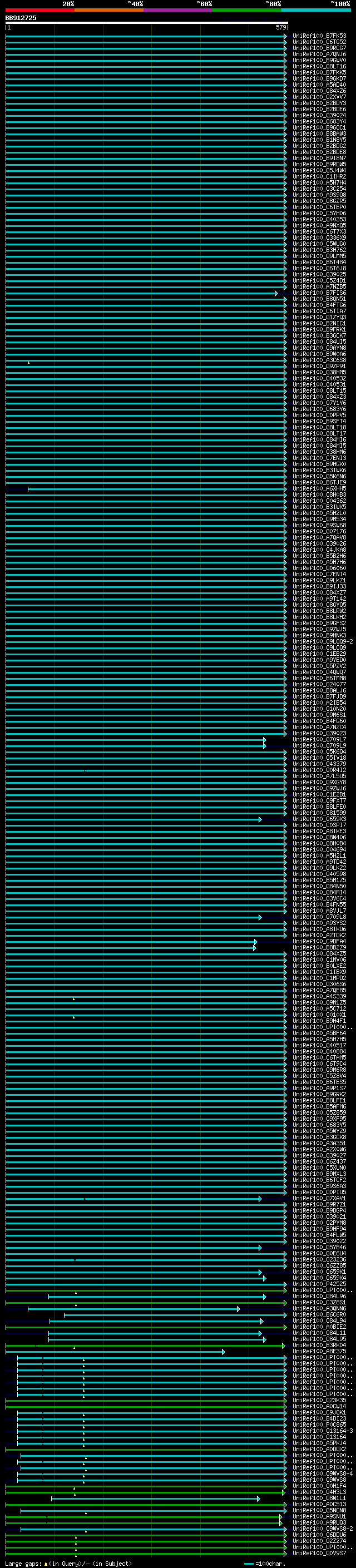This screenshot has width=356, height=1568.
Task: Click hit label UniRef100_Q5J4W4
Action: click(x=319, y=170)
